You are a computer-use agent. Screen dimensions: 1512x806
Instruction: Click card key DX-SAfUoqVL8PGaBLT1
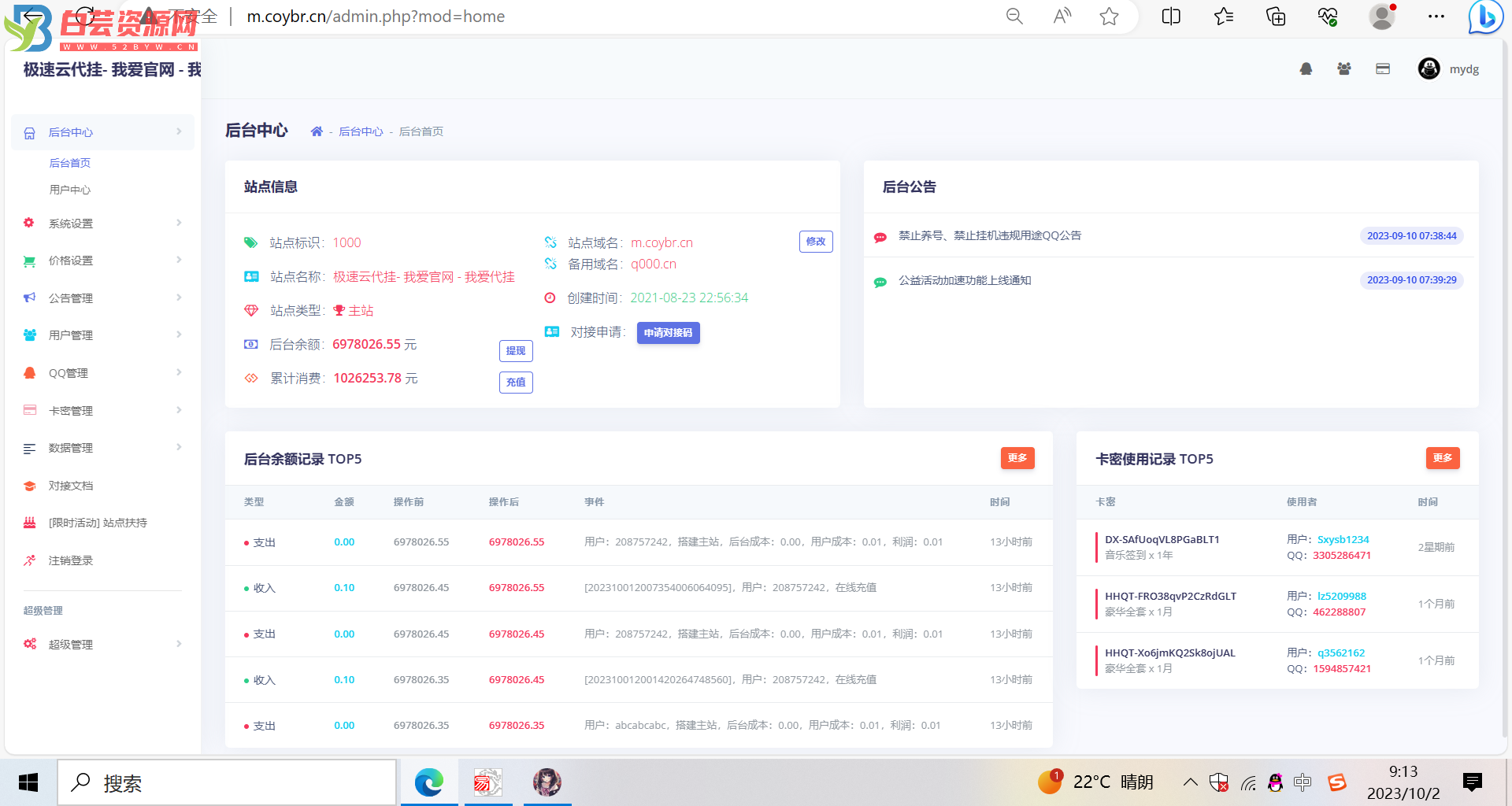[x=1162, y=539]
